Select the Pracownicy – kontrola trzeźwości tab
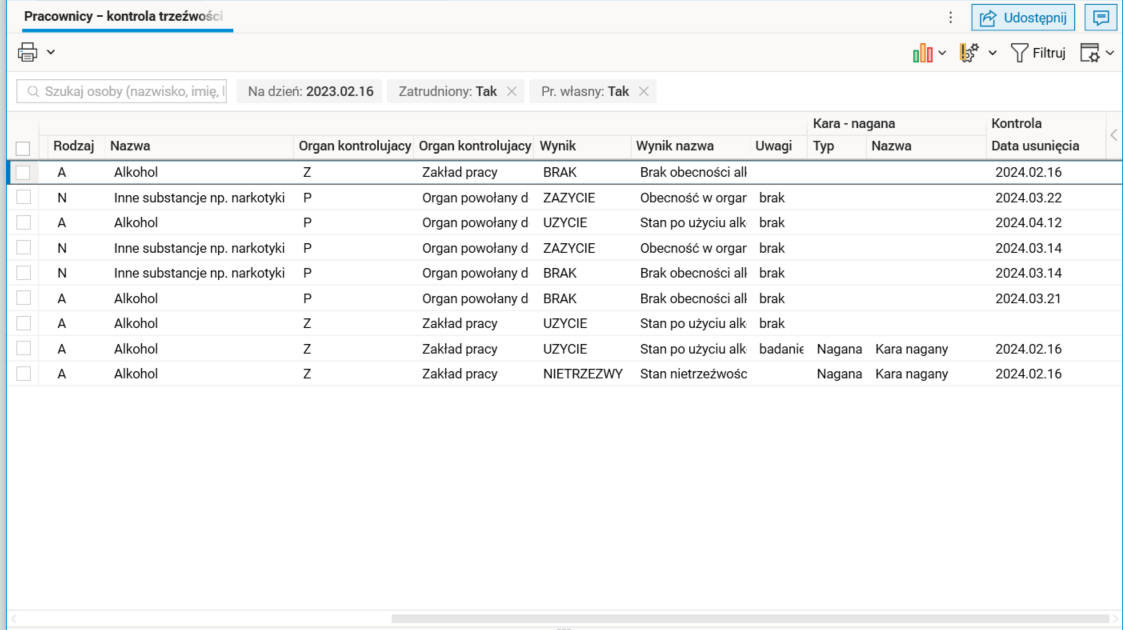This screenshot has height=630, width=1123. [x=123, y=16]
